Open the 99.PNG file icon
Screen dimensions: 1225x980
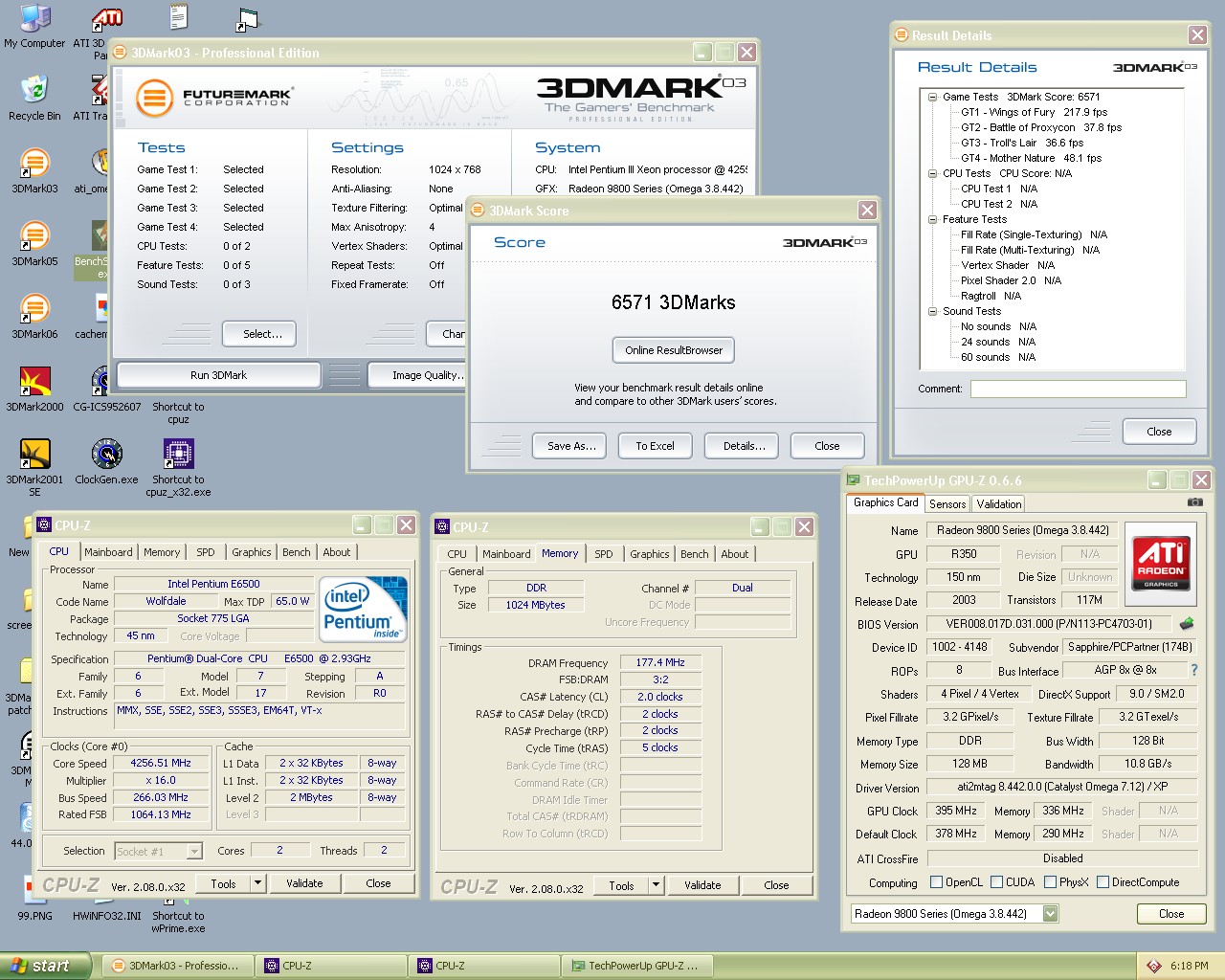pyautogui.click(x=34, y=900)
